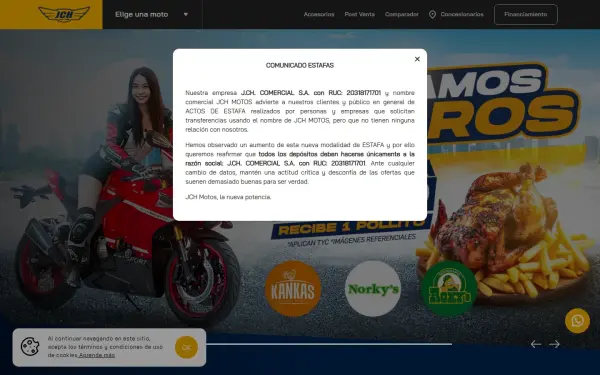Click the Norky's restaurant logo
The width and height of the screenshot is (600, 375).
click(x=373, y=289)
